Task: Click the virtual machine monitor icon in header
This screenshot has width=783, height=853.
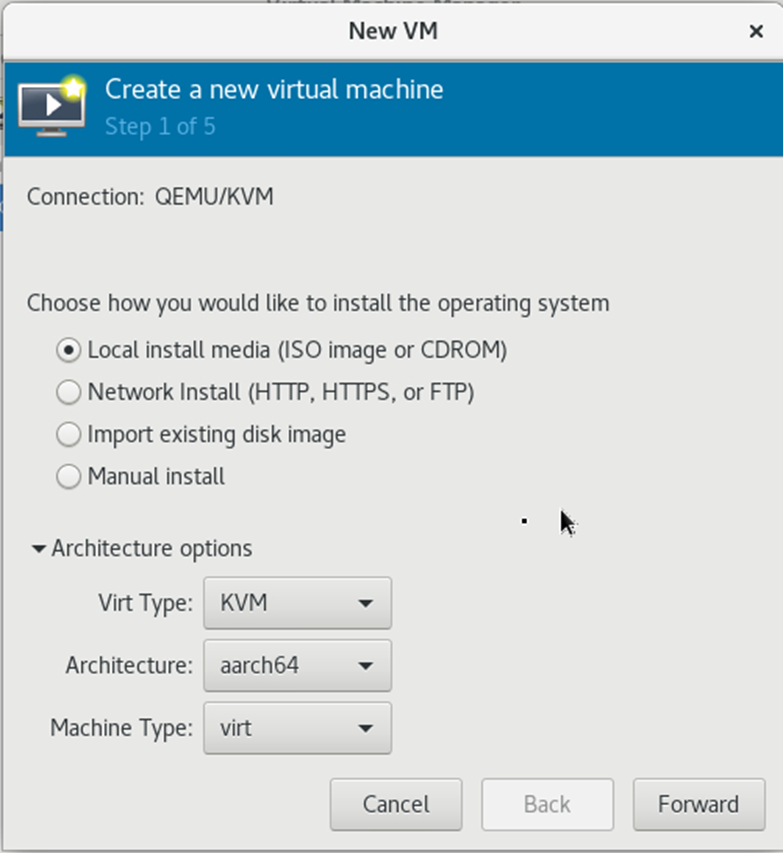Action: pos(52,107)
